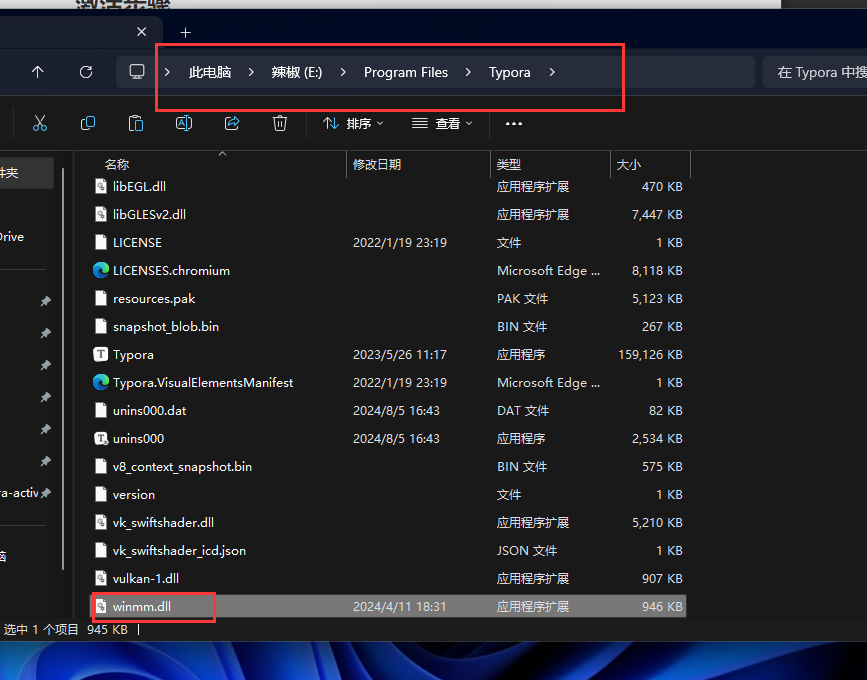Click the libGLESv2.dll file icon
This screenshot has width=867, height=680.
(101, 215)
